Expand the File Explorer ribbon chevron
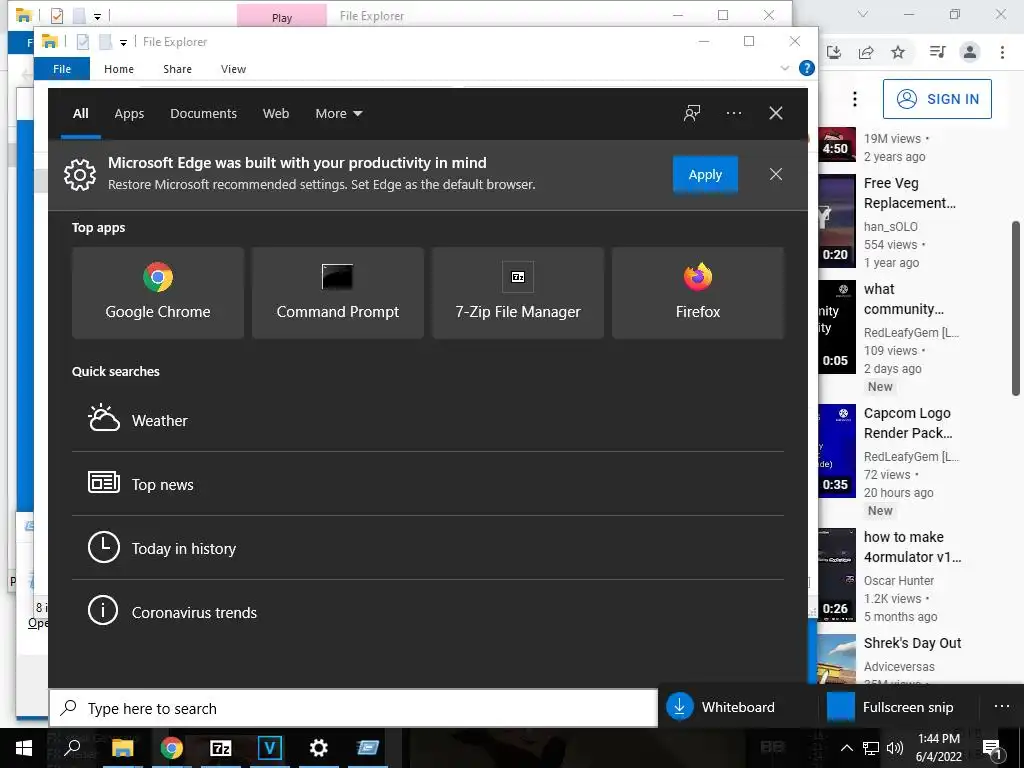 click(784, 68)
